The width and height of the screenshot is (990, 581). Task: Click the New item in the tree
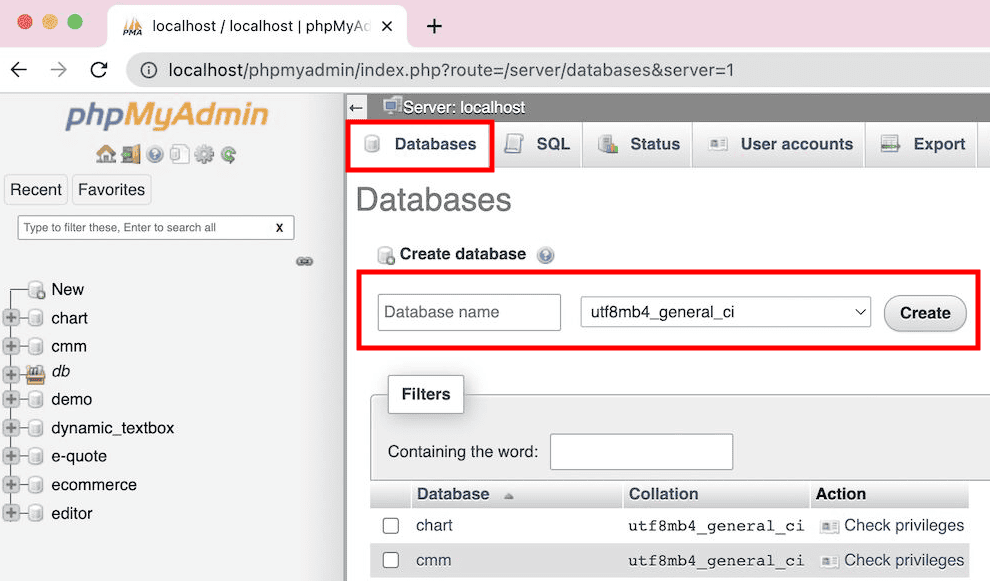coord(68,289)
